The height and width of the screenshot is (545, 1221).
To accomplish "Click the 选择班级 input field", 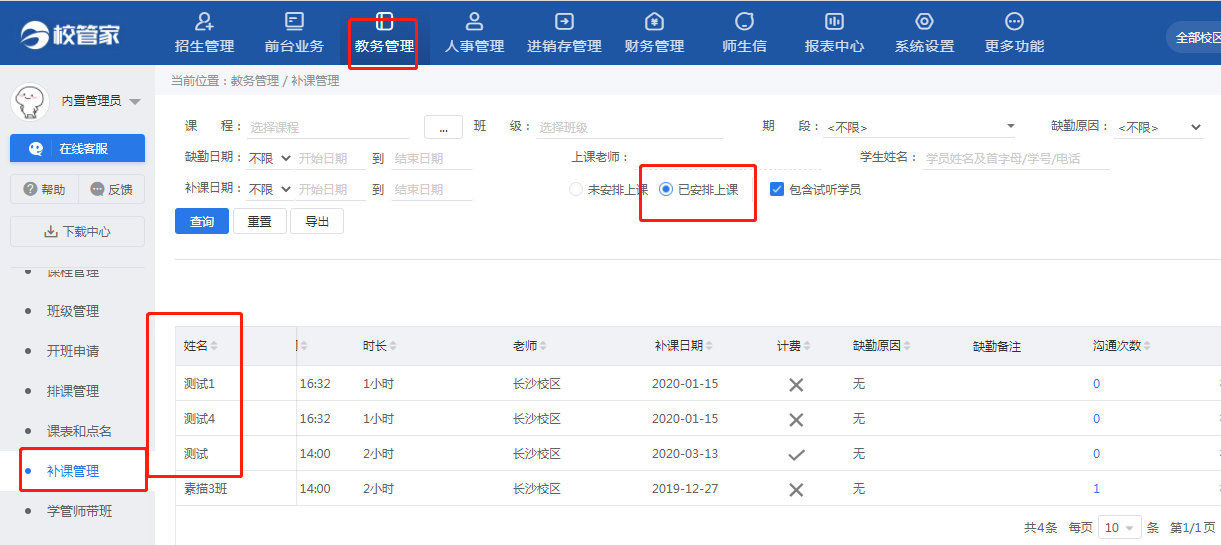I will 630,127.
